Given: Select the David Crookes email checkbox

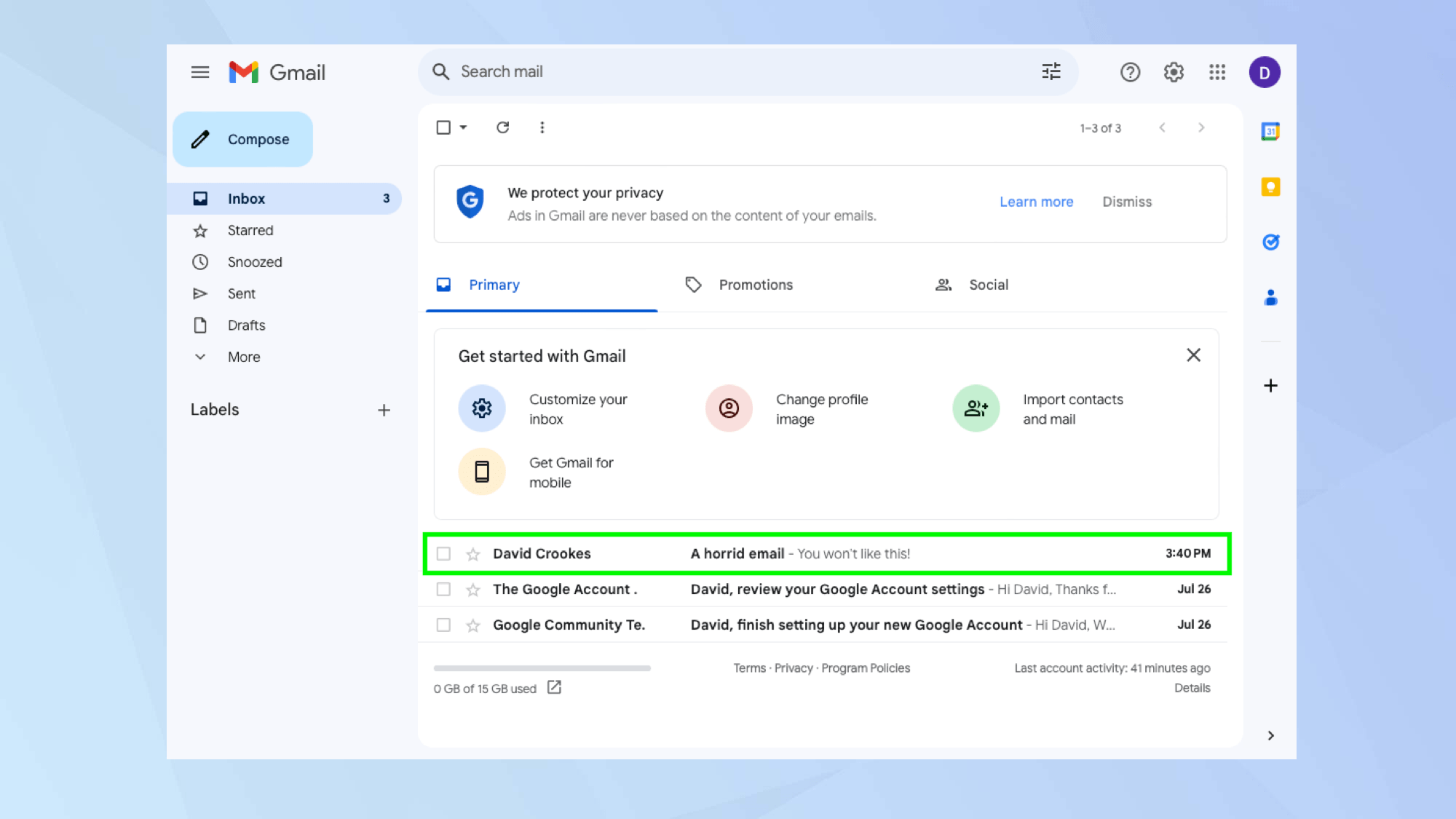Looking at the screenshot, I should click(x=443, y=553).
